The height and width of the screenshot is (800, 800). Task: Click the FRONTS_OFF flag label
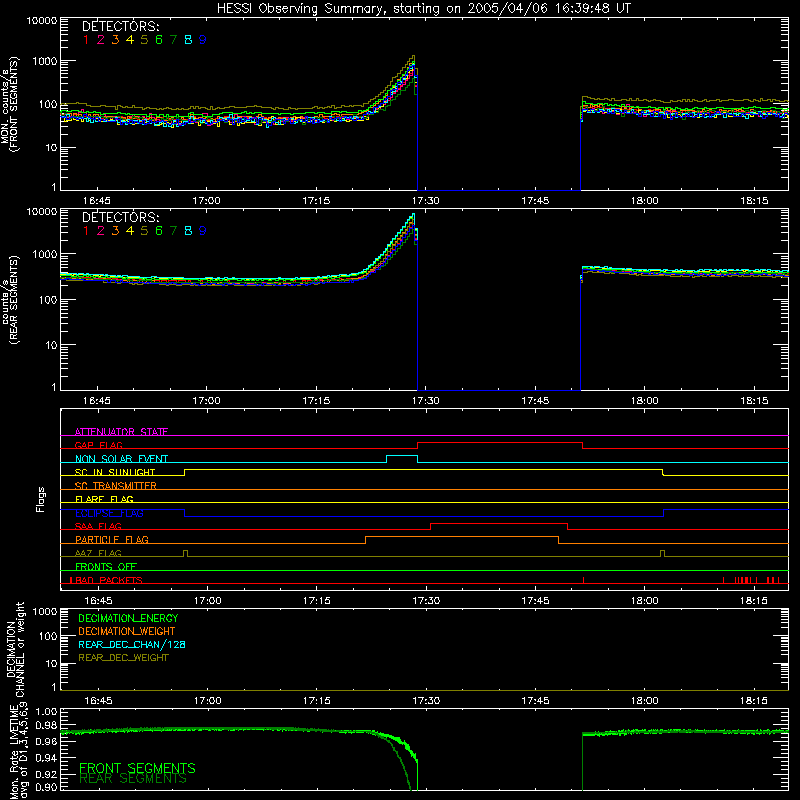coord(106,566)
